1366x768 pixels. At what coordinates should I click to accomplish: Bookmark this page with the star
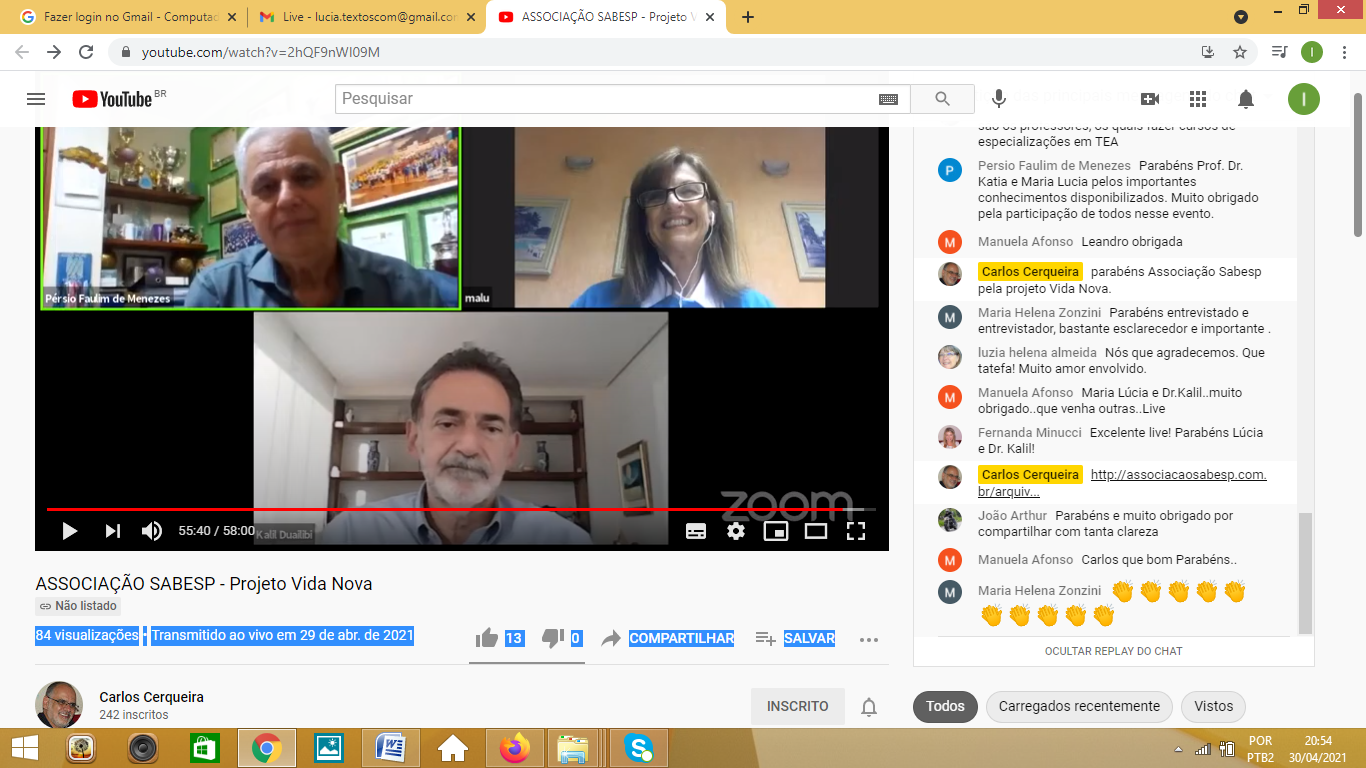1240,52
